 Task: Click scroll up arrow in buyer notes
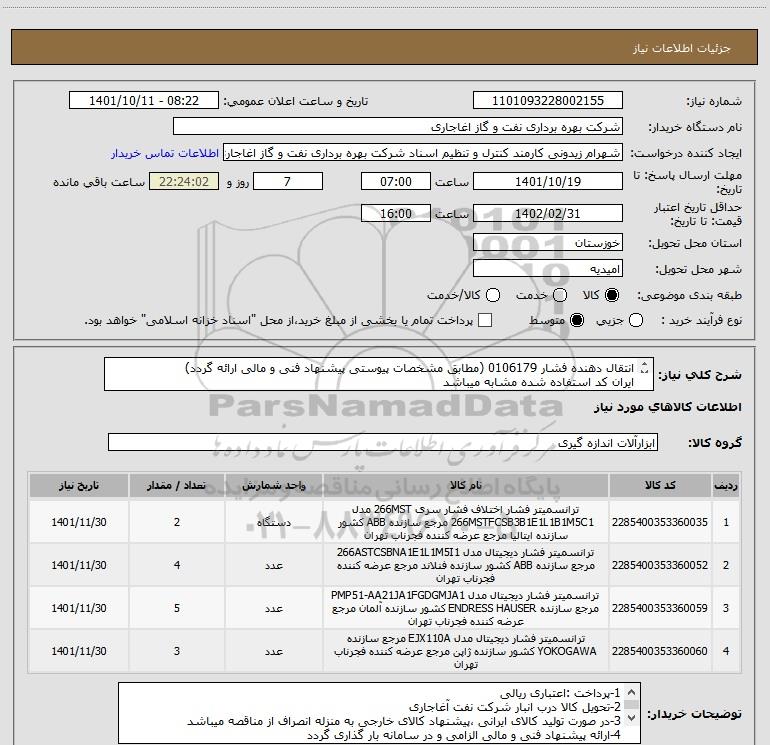(632, 692)
